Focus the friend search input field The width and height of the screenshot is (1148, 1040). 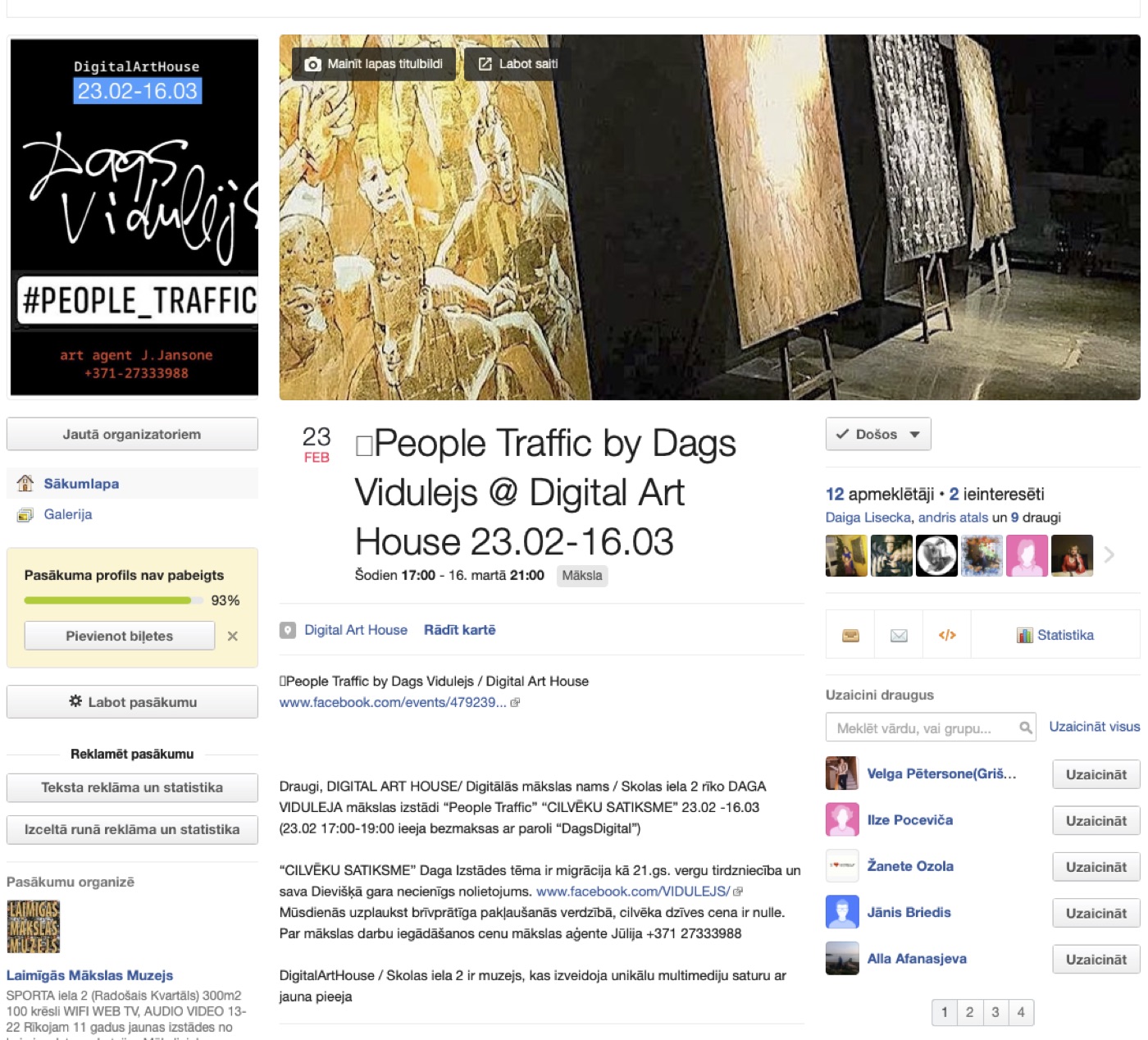(931, 728)
